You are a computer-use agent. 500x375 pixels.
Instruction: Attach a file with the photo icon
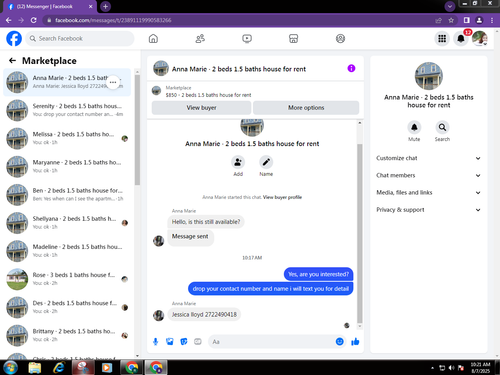pyautogui.click(x=170, y=342)
